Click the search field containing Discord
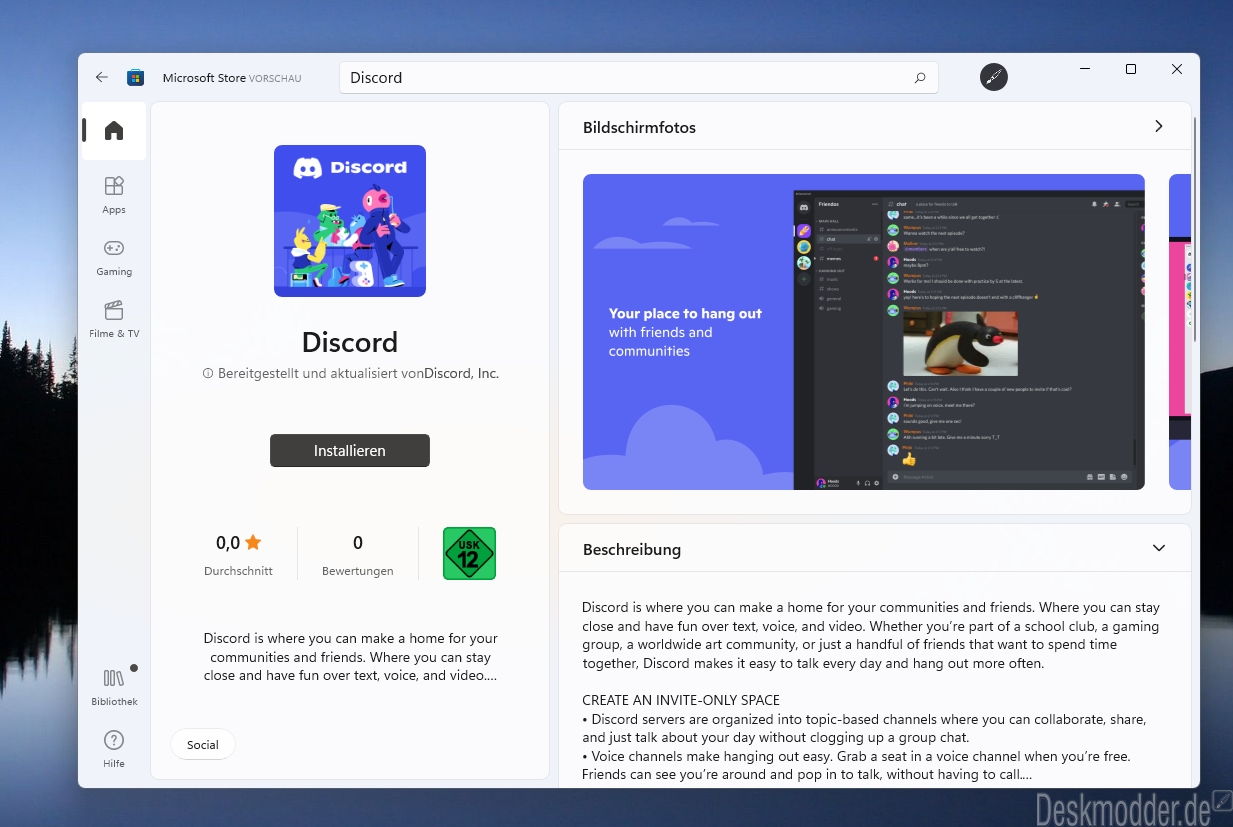The image size is (1233, 827). point(639,78)
